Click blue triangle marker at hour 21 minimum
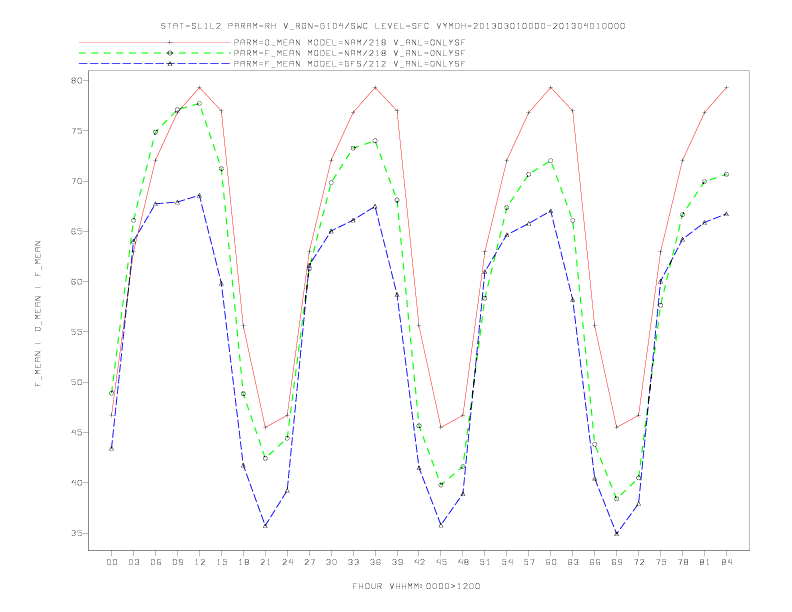This screenshot has width=792, height=612. point(265,526)
